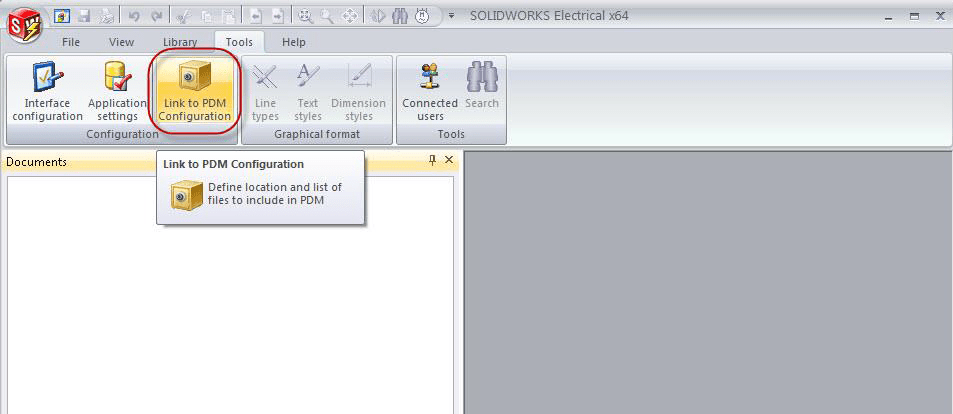This screenshot has width=953, height=414.
Task: Click the previous drawing page icon
Action: pos(255,16)
